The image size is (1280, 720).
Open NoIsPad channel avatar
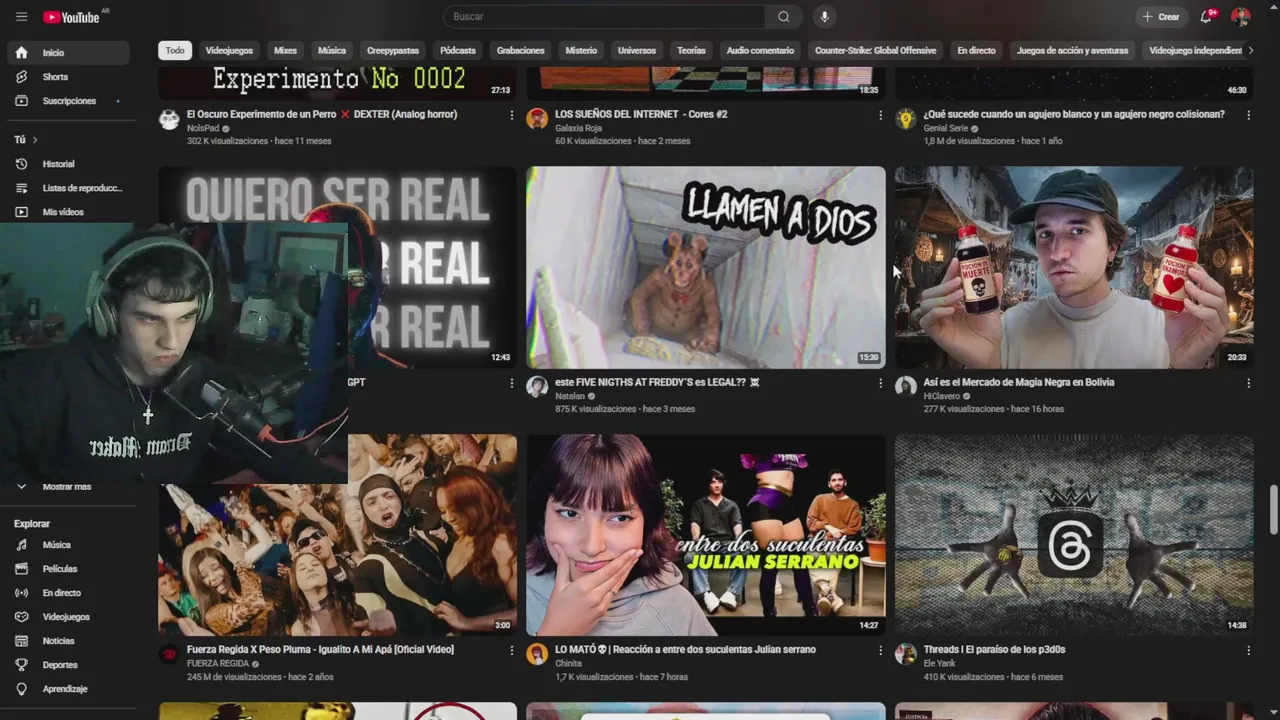tap(170, 120)
